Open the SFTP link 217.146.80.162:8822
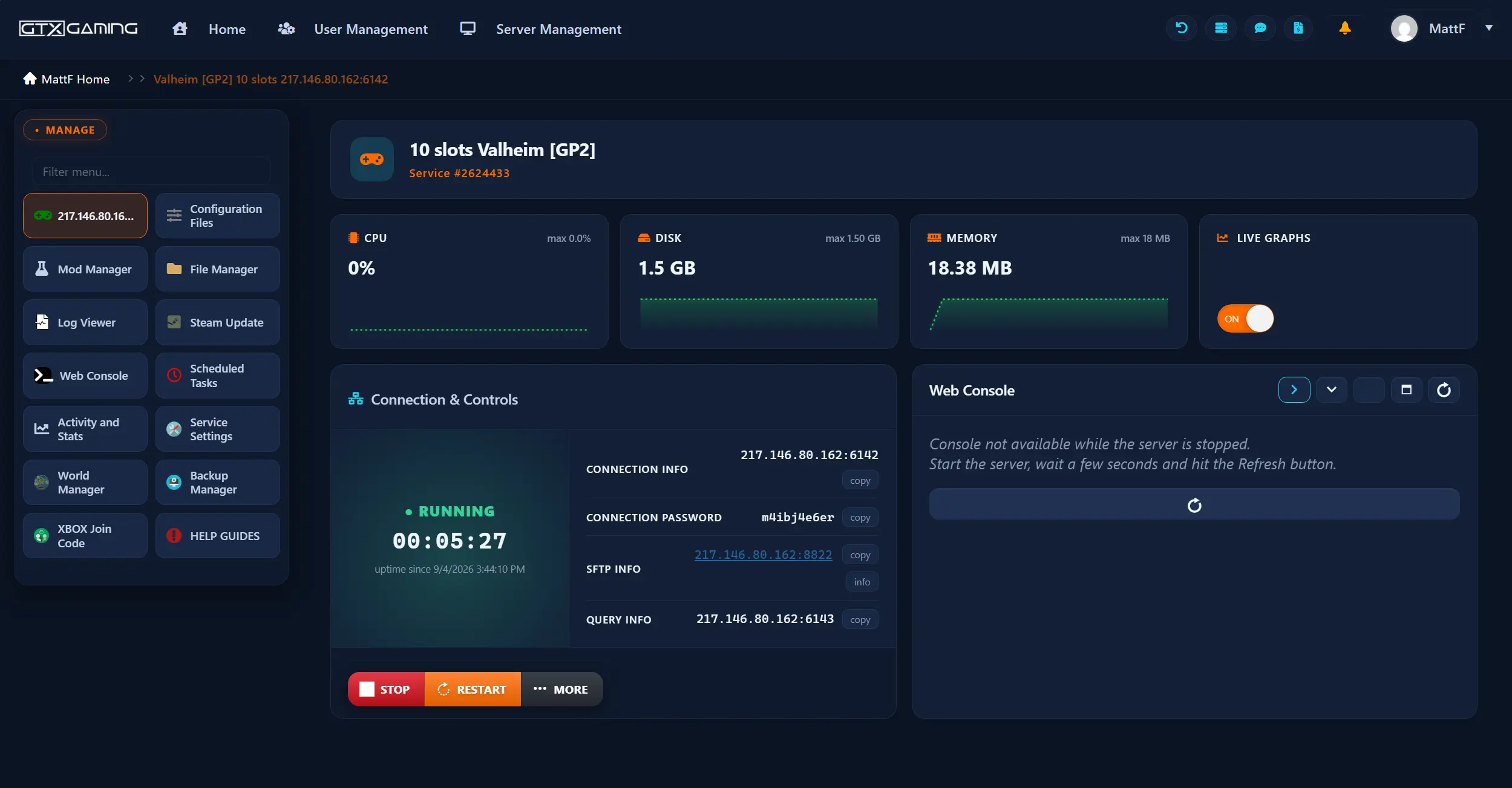 tap(763, 555)
